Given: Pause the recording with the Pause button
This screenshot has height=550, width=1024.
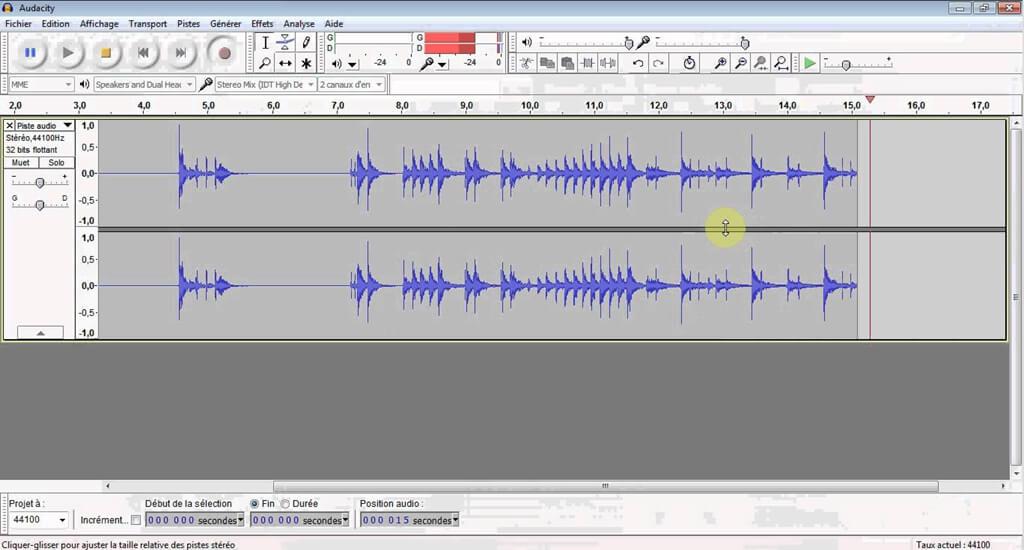Looking at the screenshot, I should pos(30,53).
